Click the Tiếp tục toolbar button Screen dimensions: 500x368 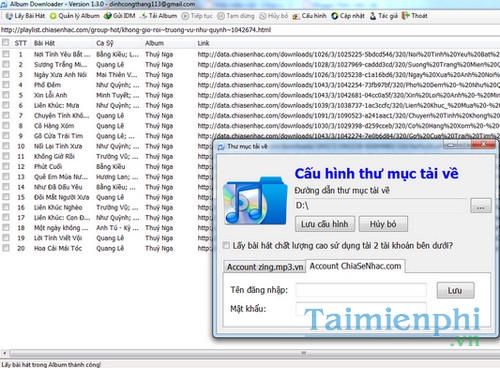pos(197,16)
